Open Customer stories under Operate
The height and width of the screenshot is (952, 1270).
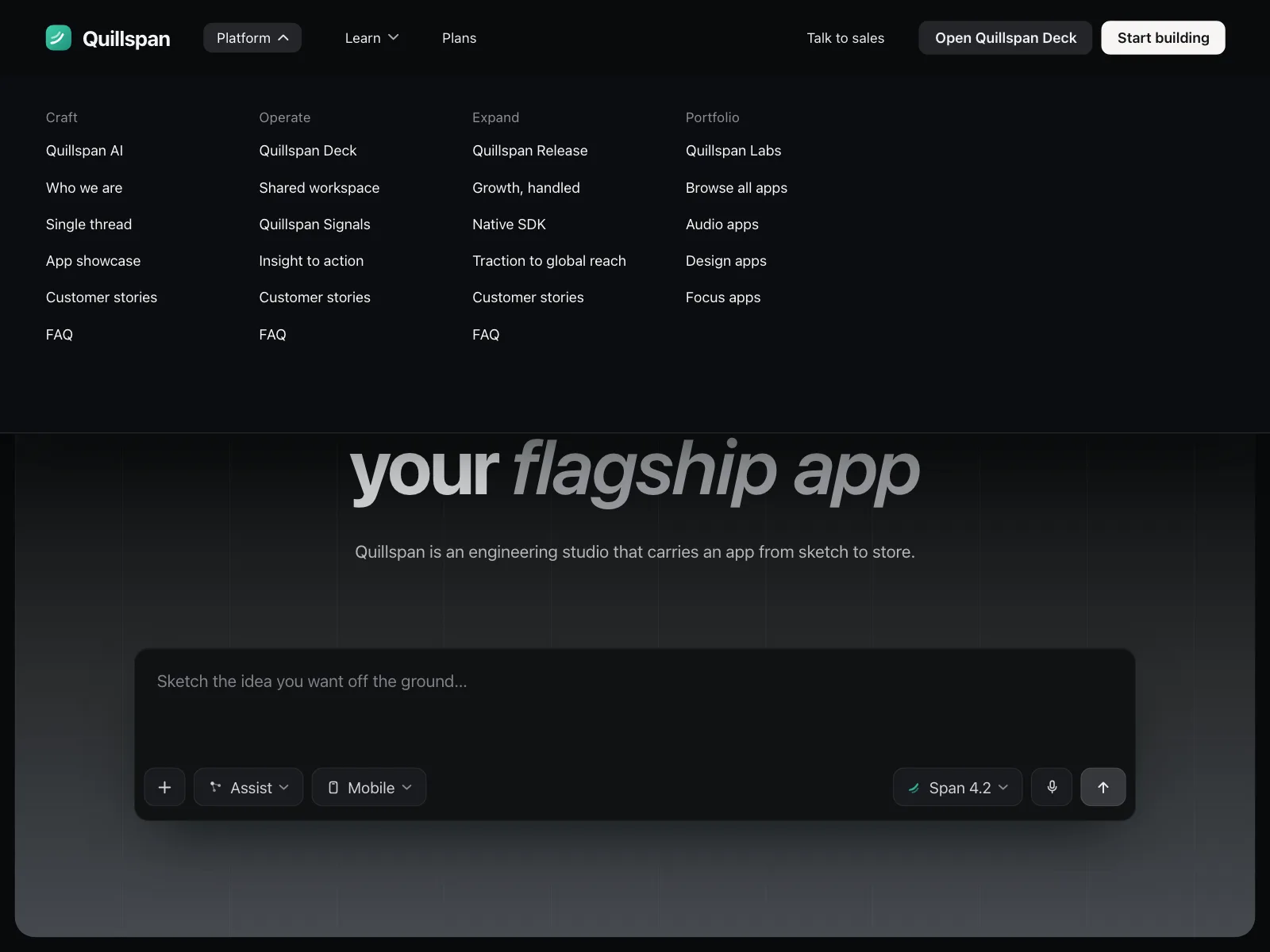tap(314, 297)
